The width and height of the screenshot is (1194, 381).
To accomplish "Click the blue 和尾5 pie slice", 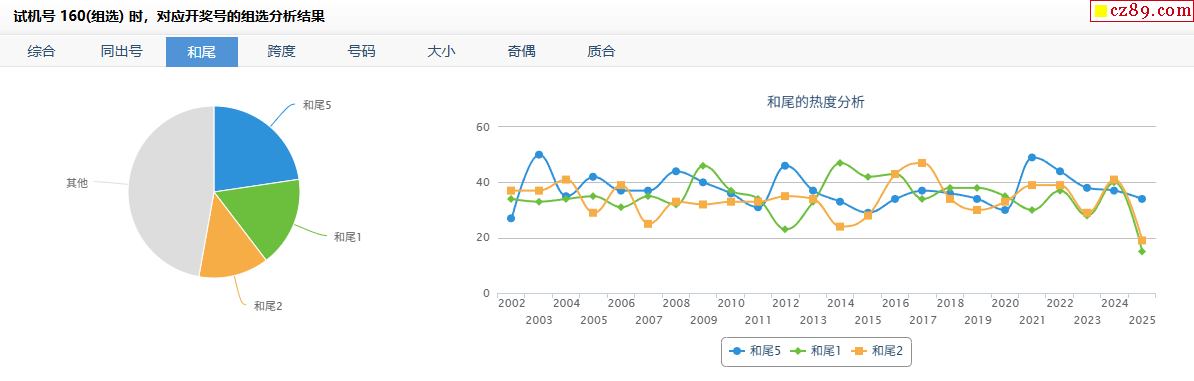I will [251, 149].
